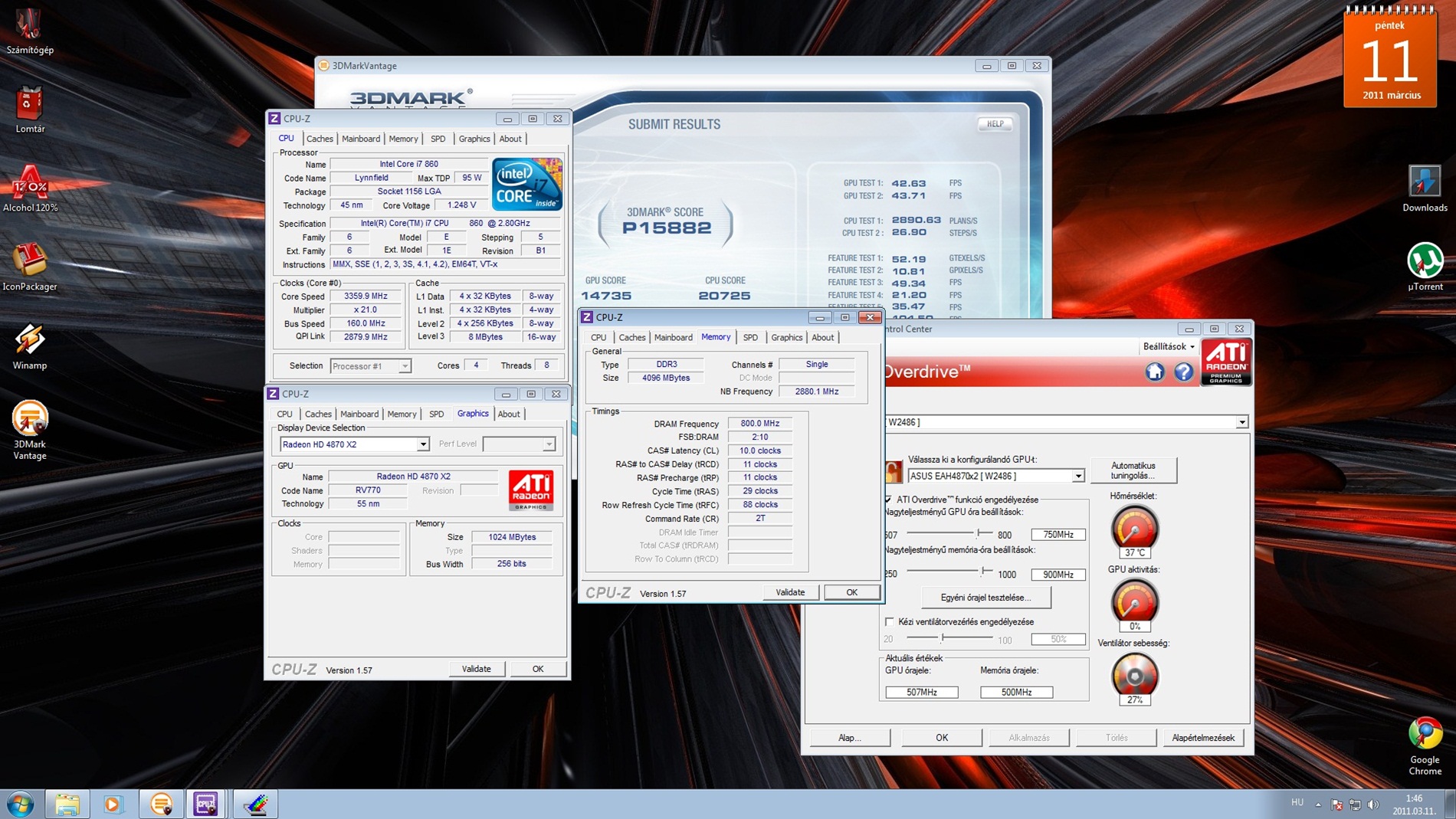Click the Alkalmazás button in Catalyst
The image size is (1456, 819).
[x=1029, y=738]
